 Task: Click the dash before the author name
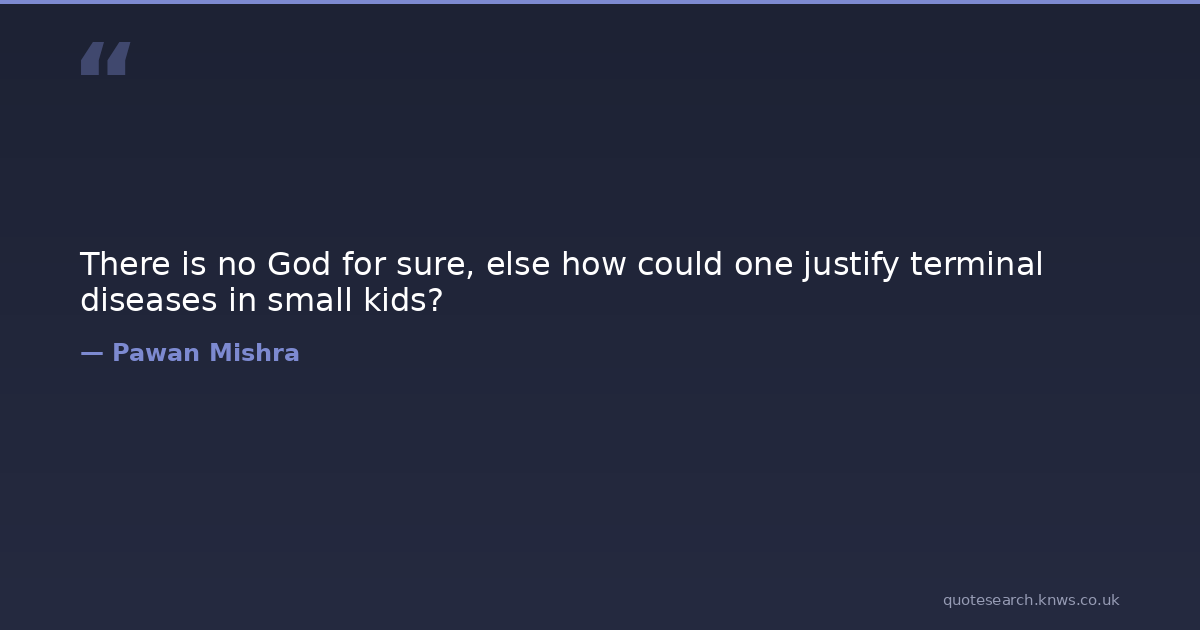click(x=91, y=353)
